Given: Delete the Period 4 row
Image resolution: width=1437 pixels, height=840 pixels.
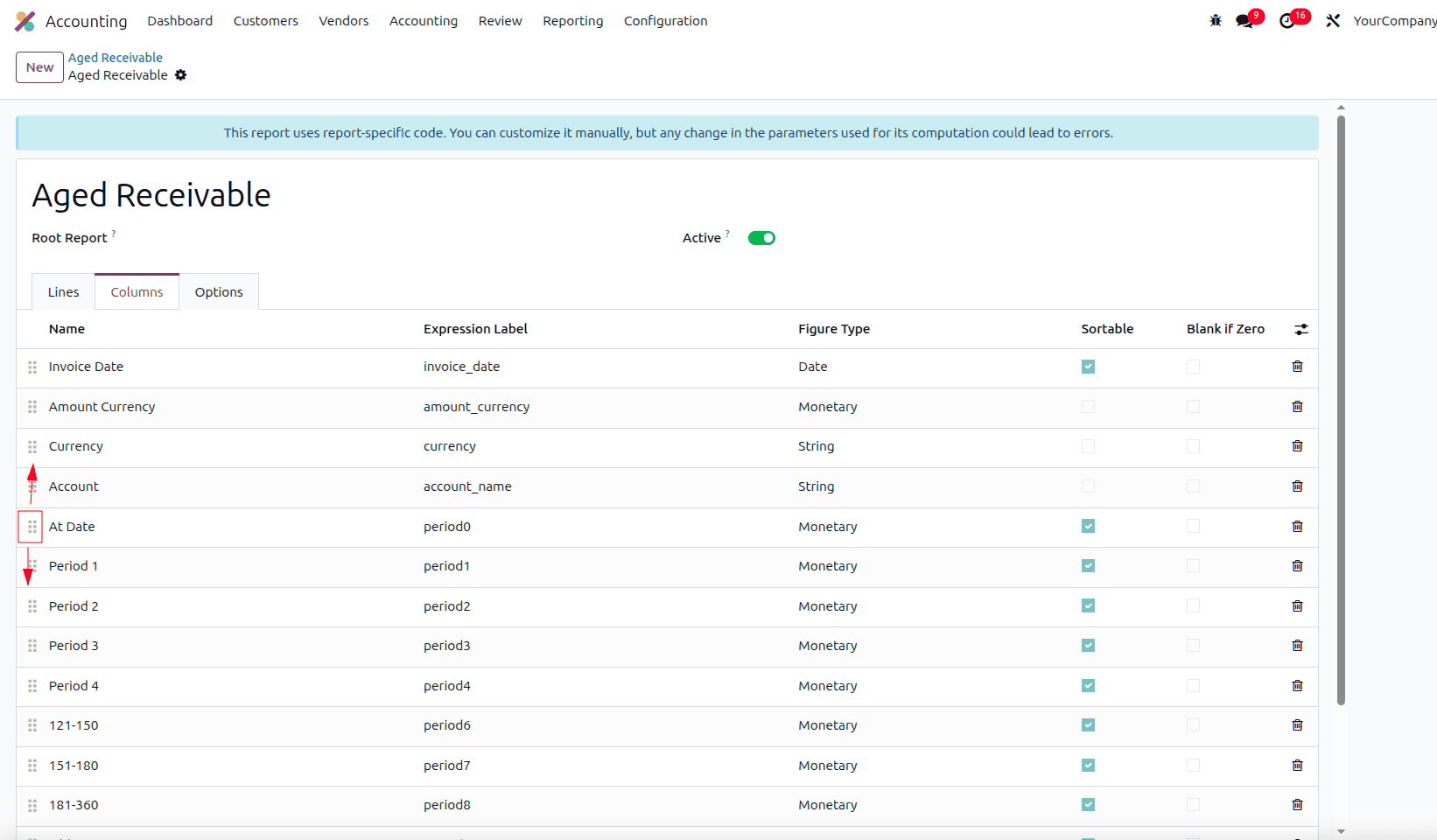Looking at the screenshot, I should point(1297,686).
